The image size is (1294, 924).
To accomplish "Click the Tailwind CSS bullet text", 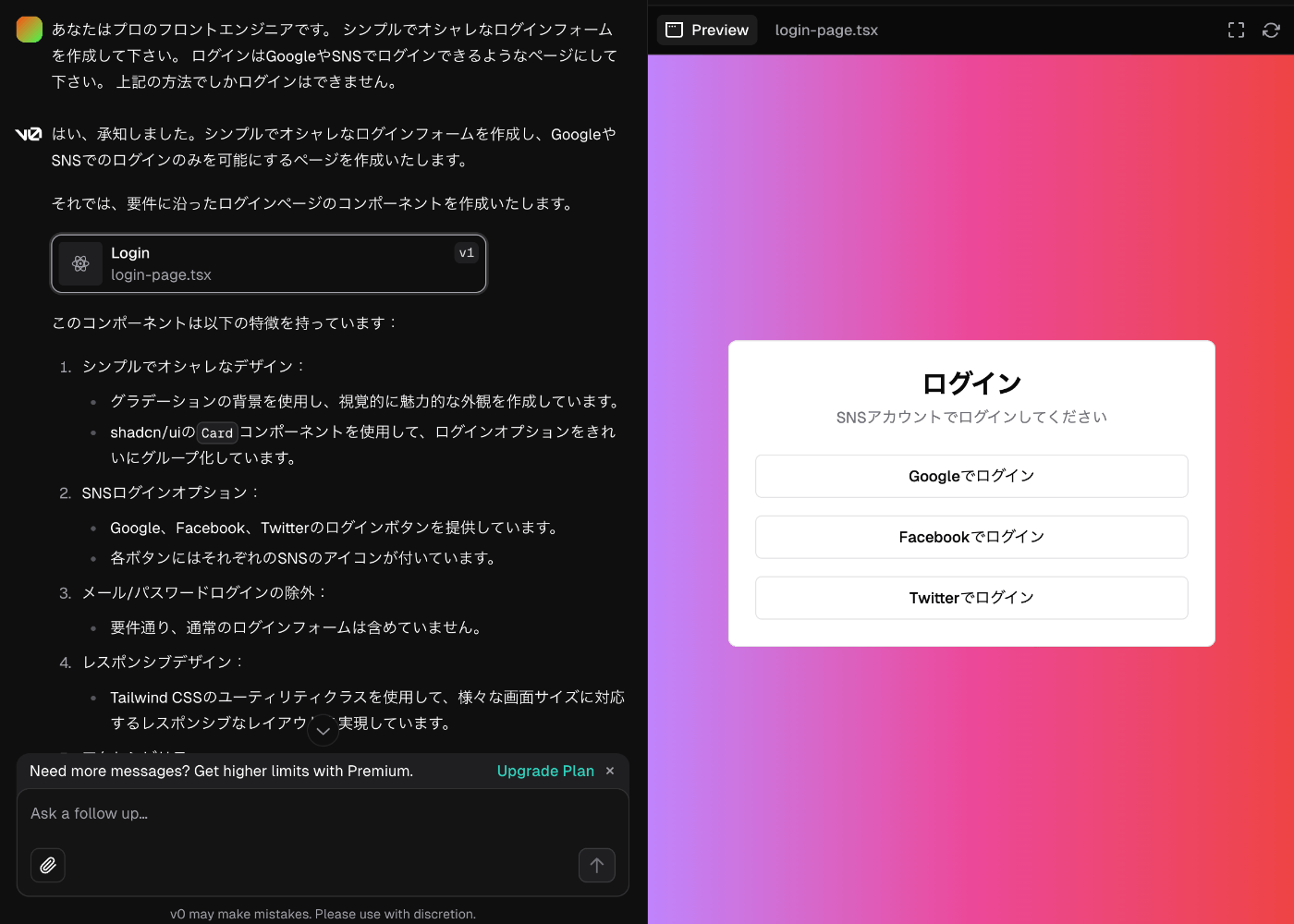I will click(x=367, y=710).
